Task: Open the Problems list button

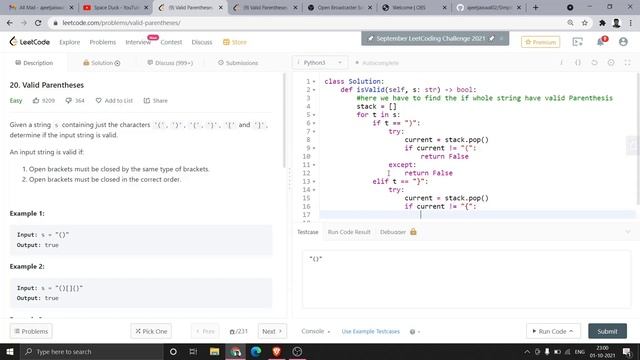Action: (31, 331)
